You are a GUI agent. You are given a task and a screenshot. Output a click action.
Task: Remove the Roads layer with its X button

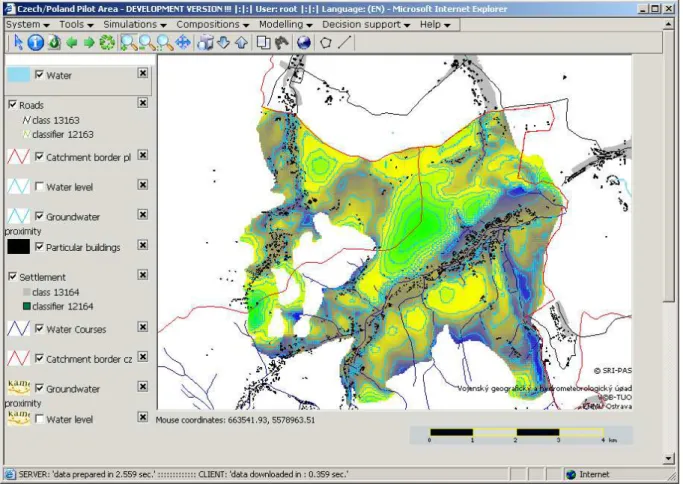(143, 103)
